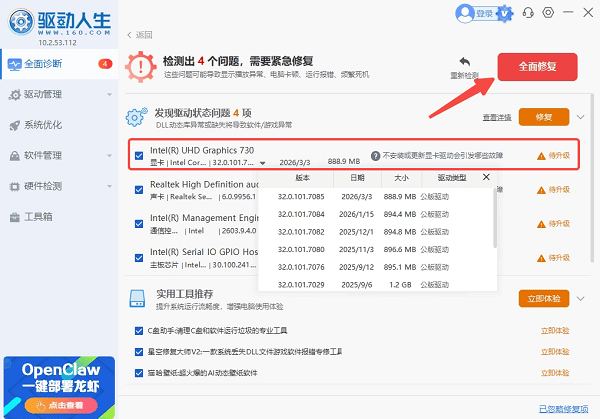Expand 驱动管理 sidebar arrow
This screenshot has height=419, width=600.
point(109,95)
